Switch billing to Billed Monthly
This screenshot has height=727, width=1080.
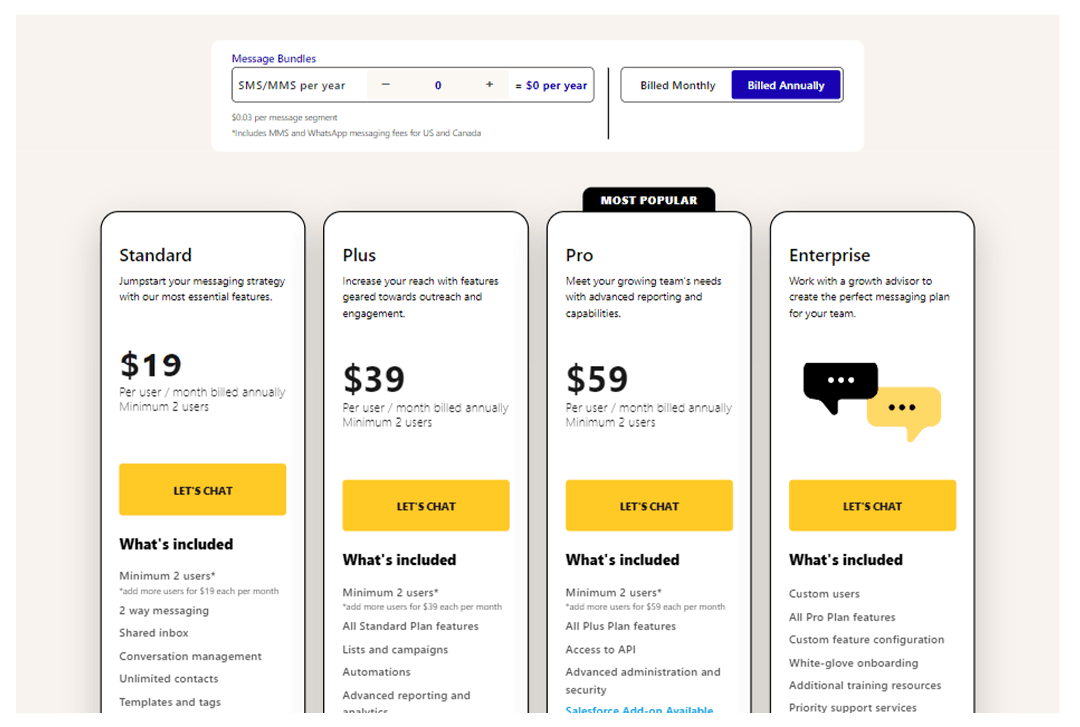676,85
